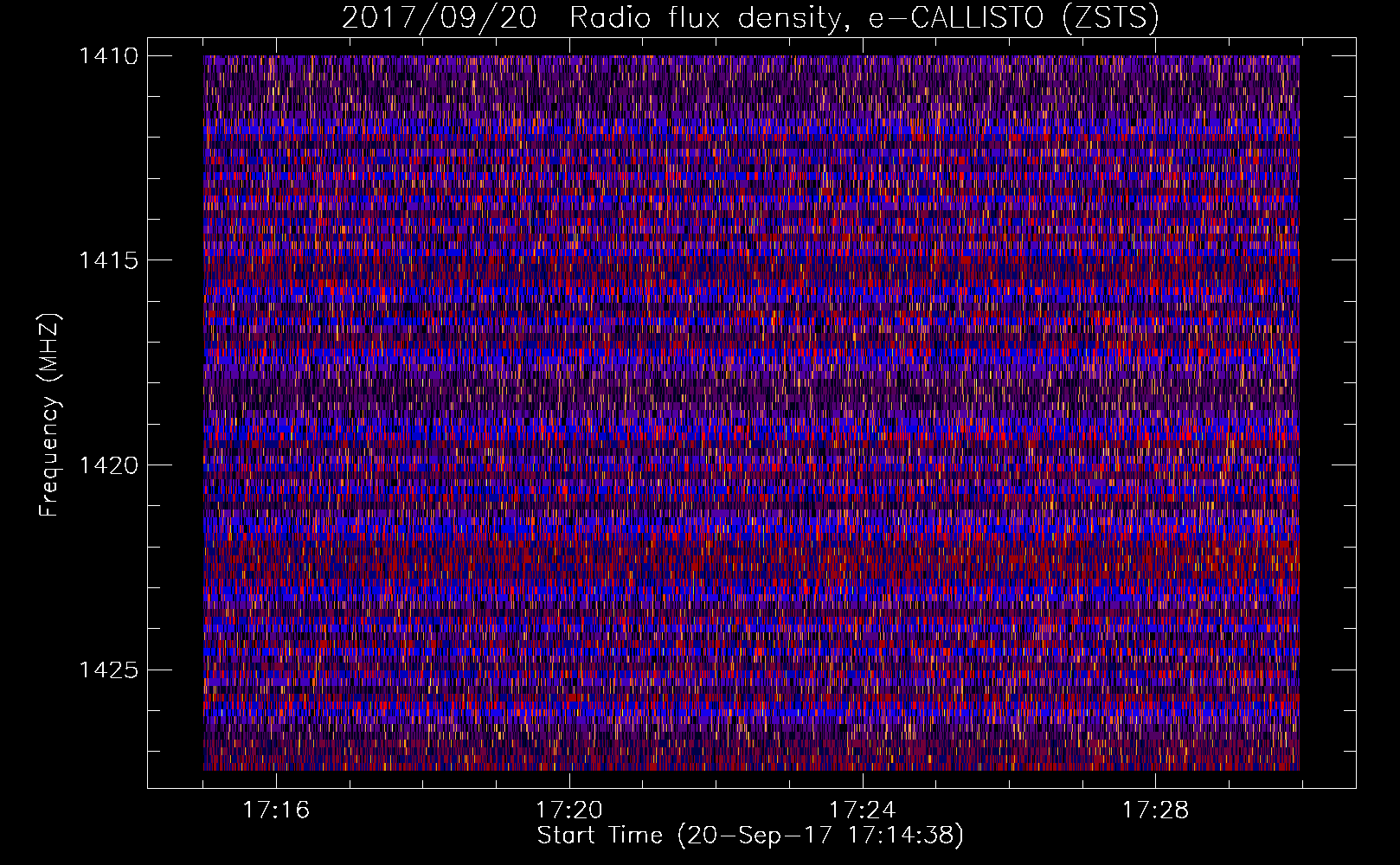
Task: Click the 17:16 time tick label
Action: tap(276, 810)
